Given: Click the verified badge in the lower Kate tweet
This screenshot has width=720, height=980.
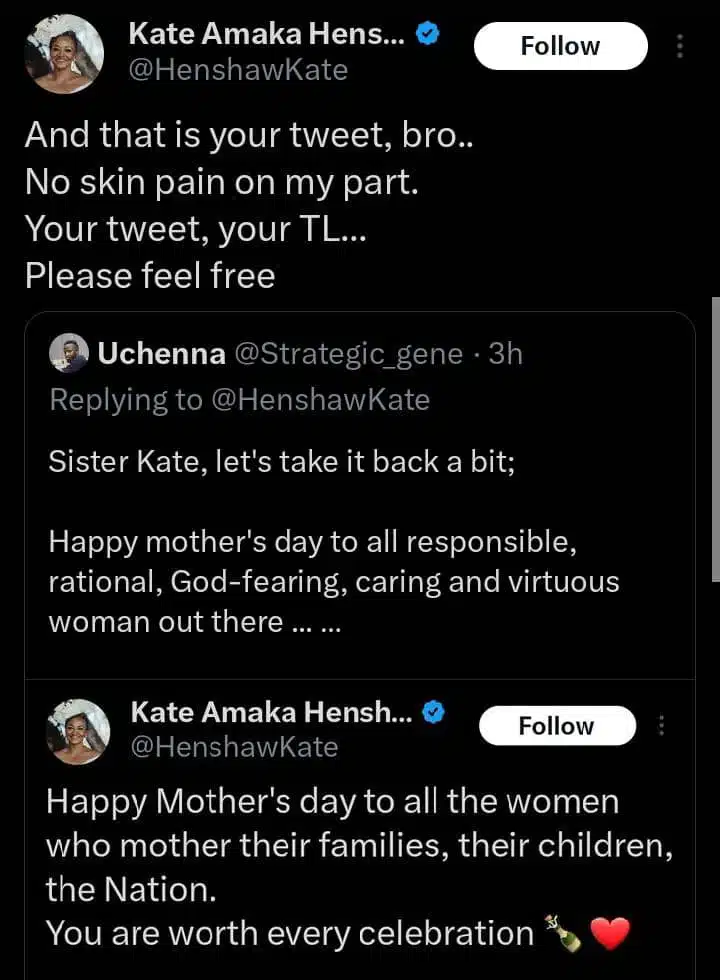Looking at the screenshot, I should point(434,713).
